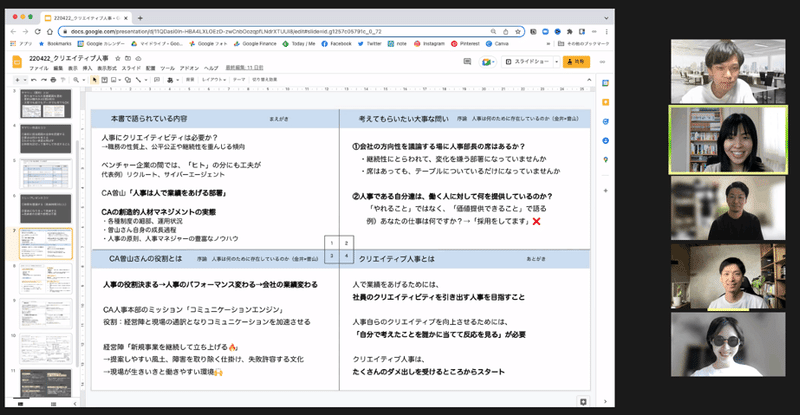Click the move-to-folder icon beside the title

(128, 59)
